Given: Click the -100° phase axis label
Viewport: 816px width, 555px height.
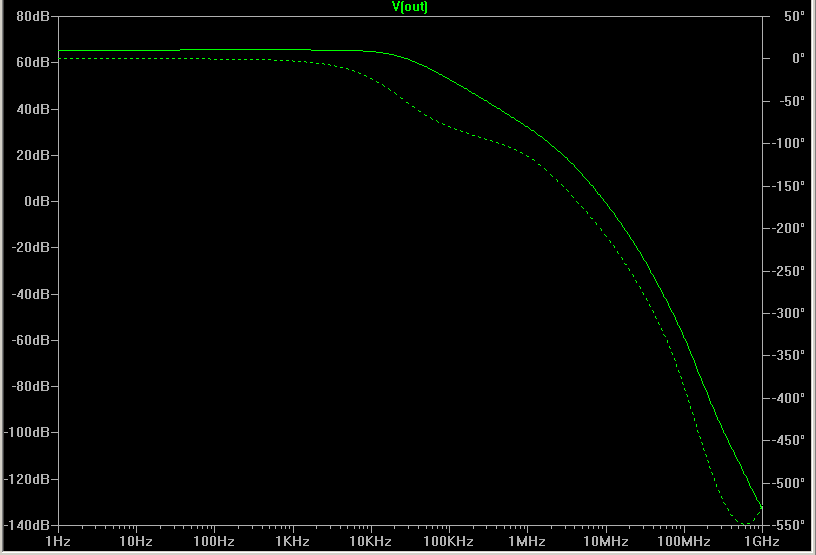Looking at the screenshot, I should coord(788,143).
